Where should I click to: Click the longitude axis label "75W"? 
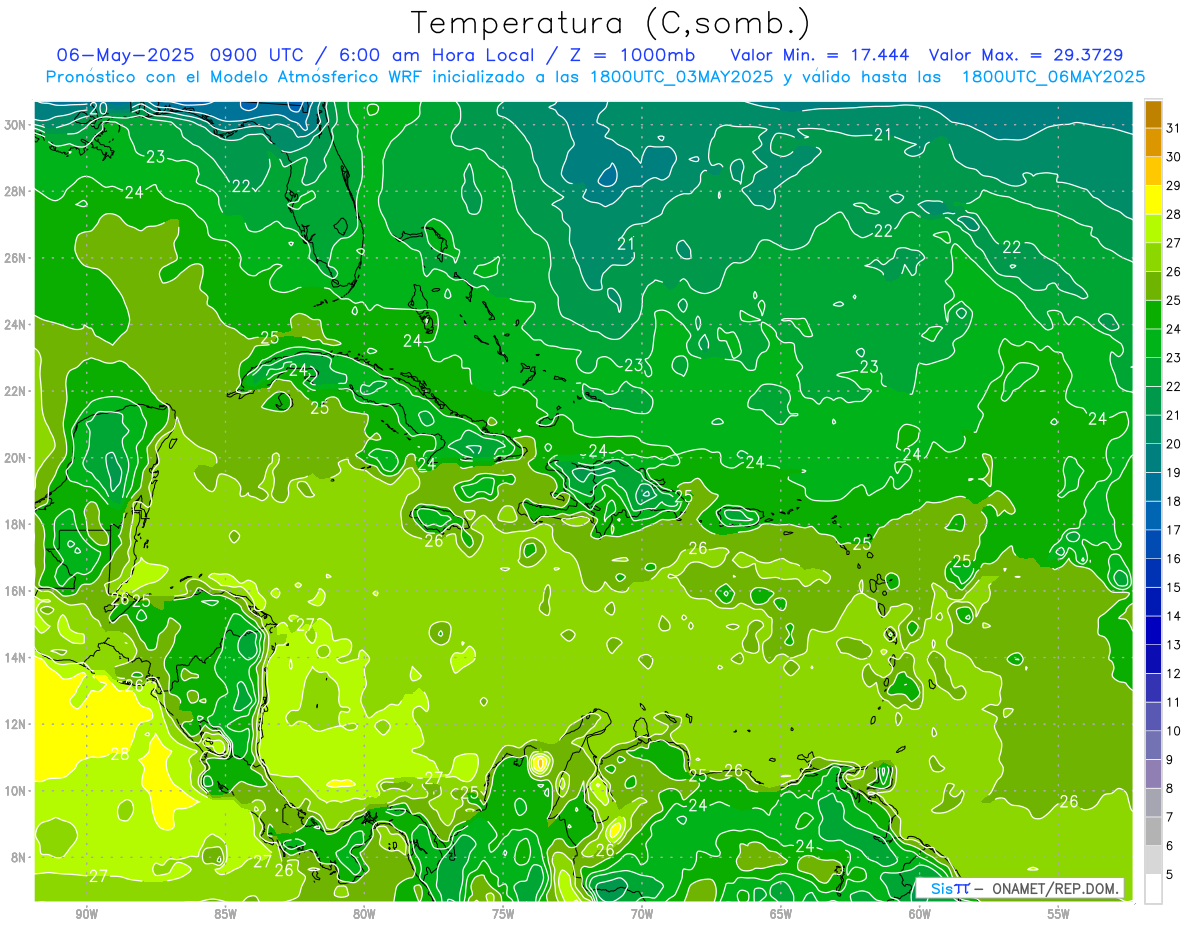coord(503,913)
